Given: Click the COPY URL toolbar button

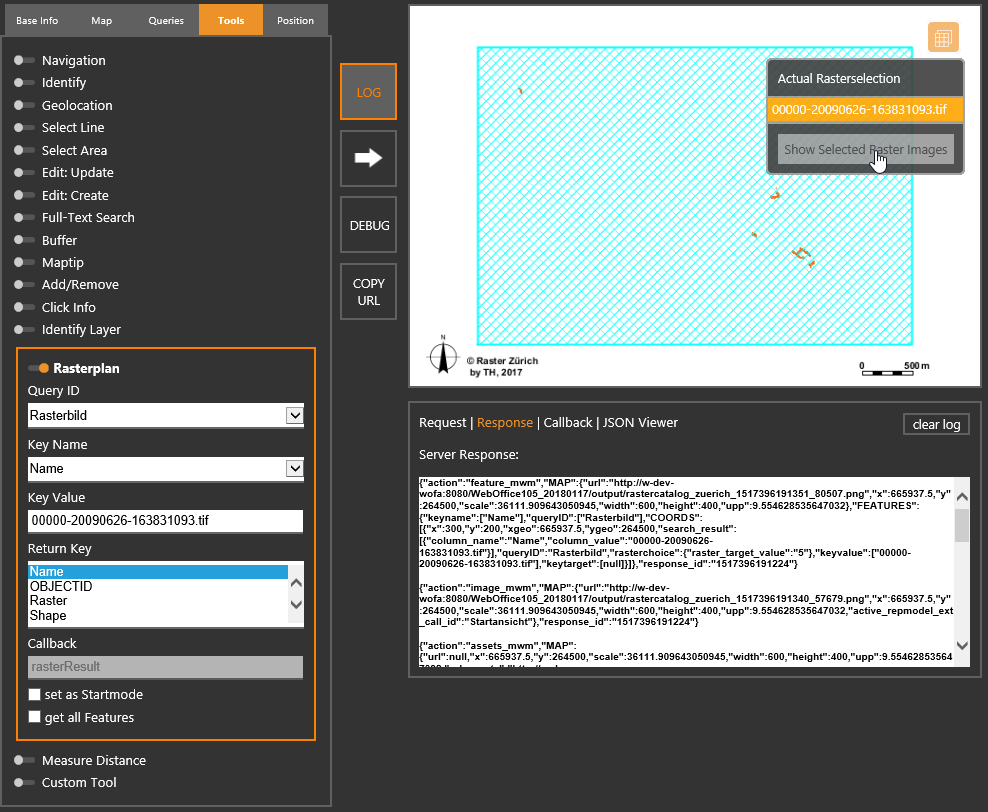Looking at the screenshot, I should pos(367,291).
